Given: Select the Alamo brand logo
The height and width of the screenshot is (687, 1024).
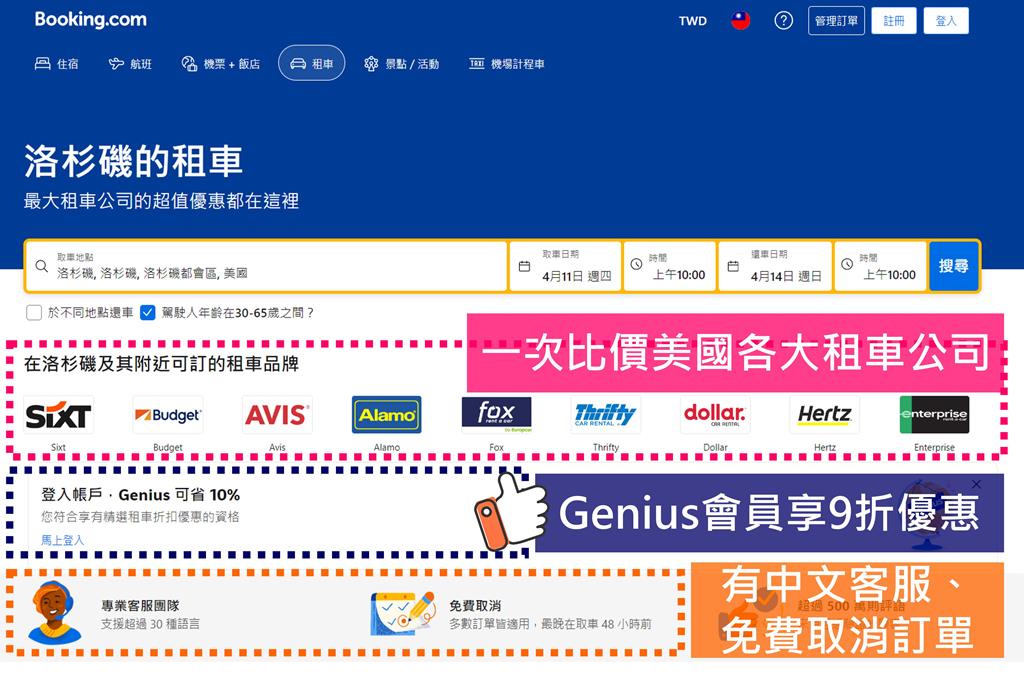Looking at the screenshot, I should click(387, 415).
